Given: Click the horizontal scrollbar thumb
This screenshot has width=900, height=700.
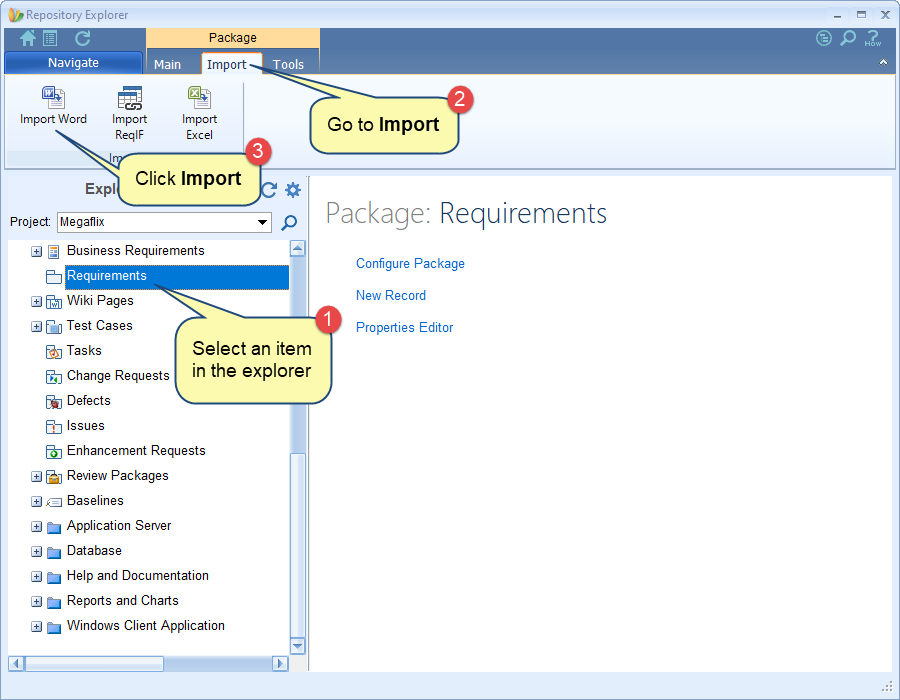Looking at the screenshot, I should tap(94, 664).
